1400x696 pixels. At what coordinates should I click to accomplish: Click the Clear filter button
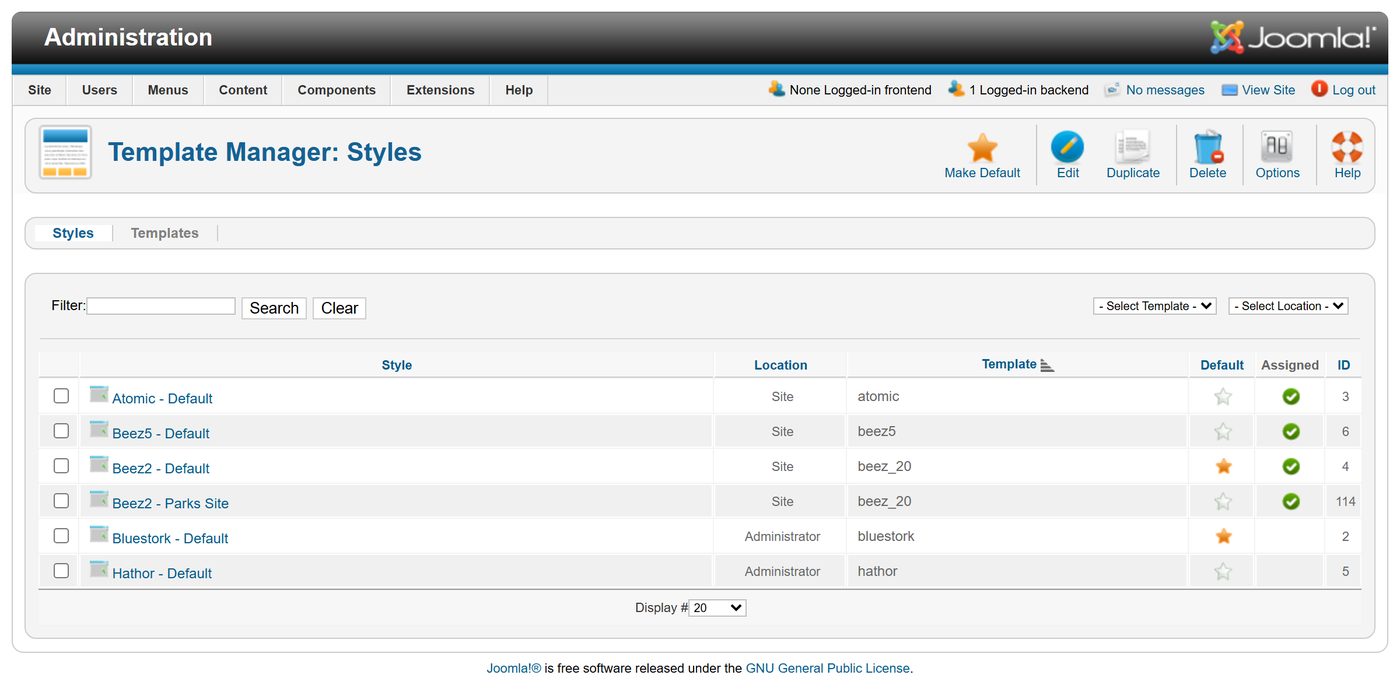(339, 308)
